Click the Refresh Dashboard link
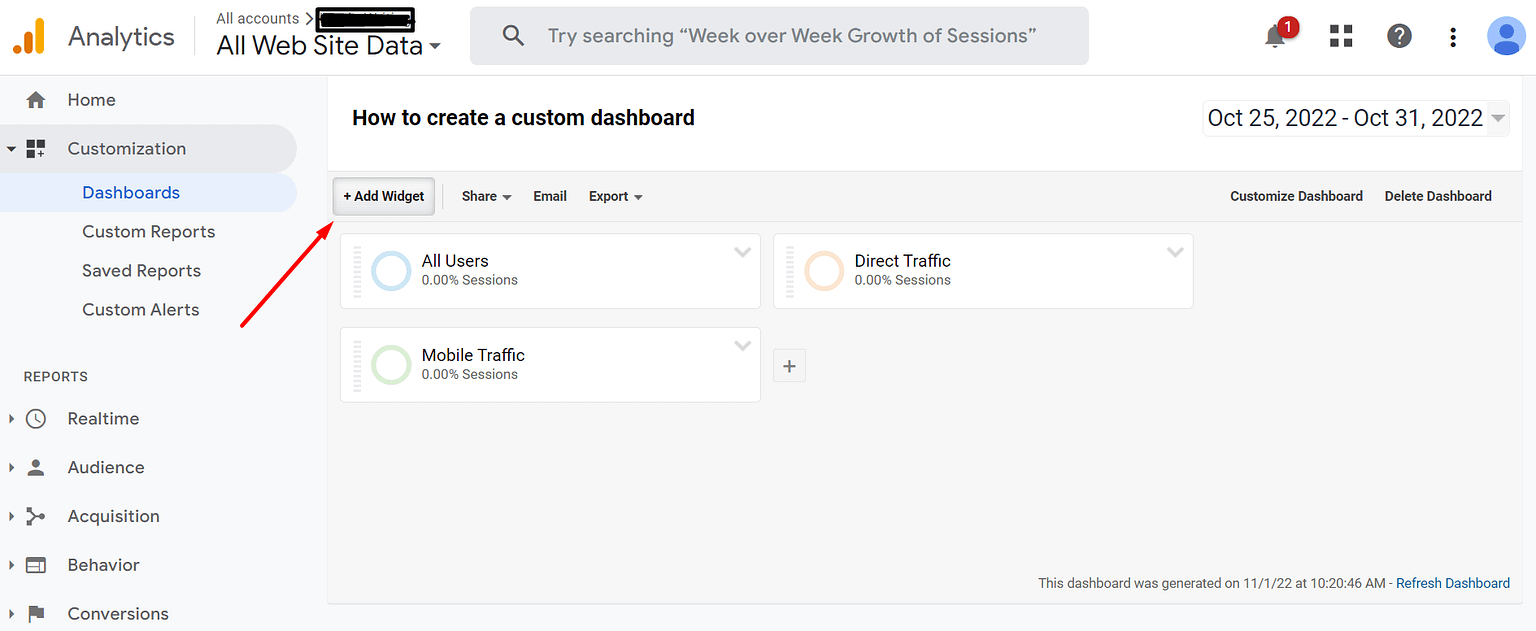The image size is (1536, 631). 1452,583
